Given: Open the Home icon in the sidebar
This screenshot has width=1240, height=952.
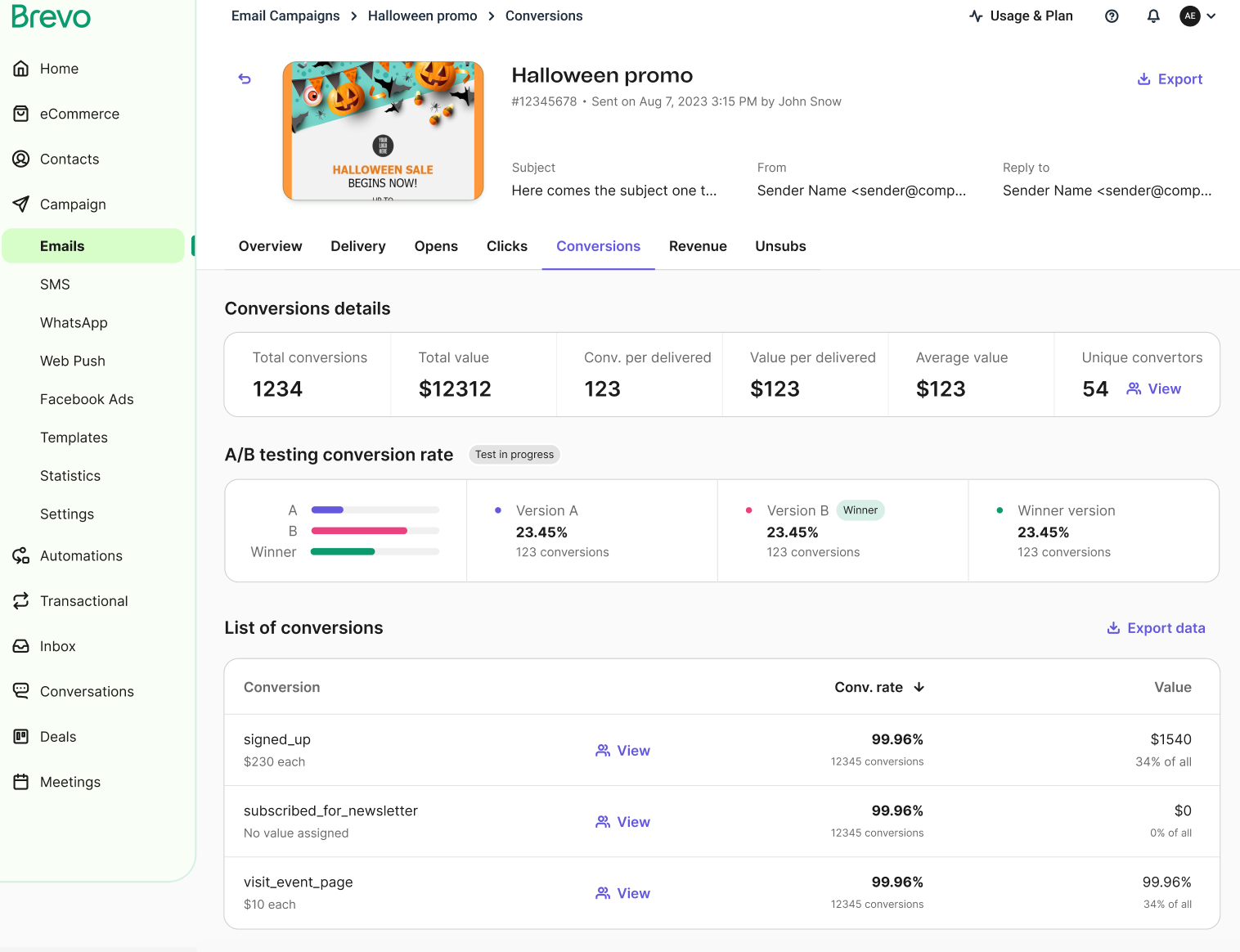Looking at the screenshot, I should click(x=21, y=69).
